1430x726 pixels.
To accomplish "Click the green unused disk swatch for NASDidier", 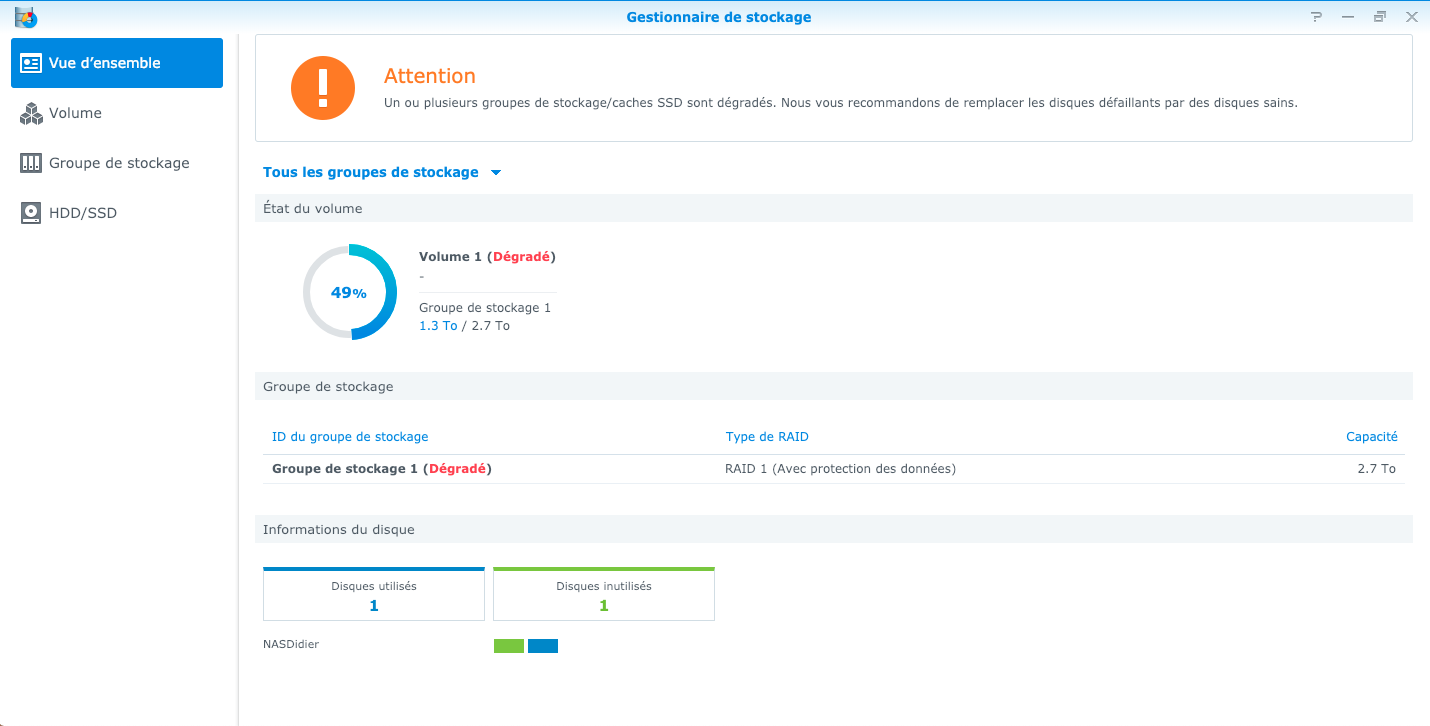I will click(x=509, y=646).
